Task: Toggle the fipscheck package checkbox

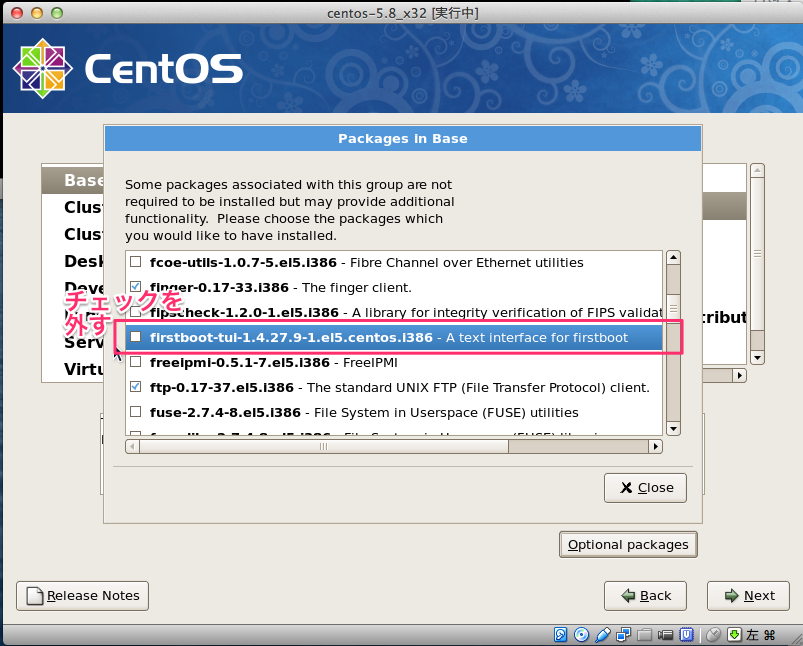Action: (x=136, y=311)
